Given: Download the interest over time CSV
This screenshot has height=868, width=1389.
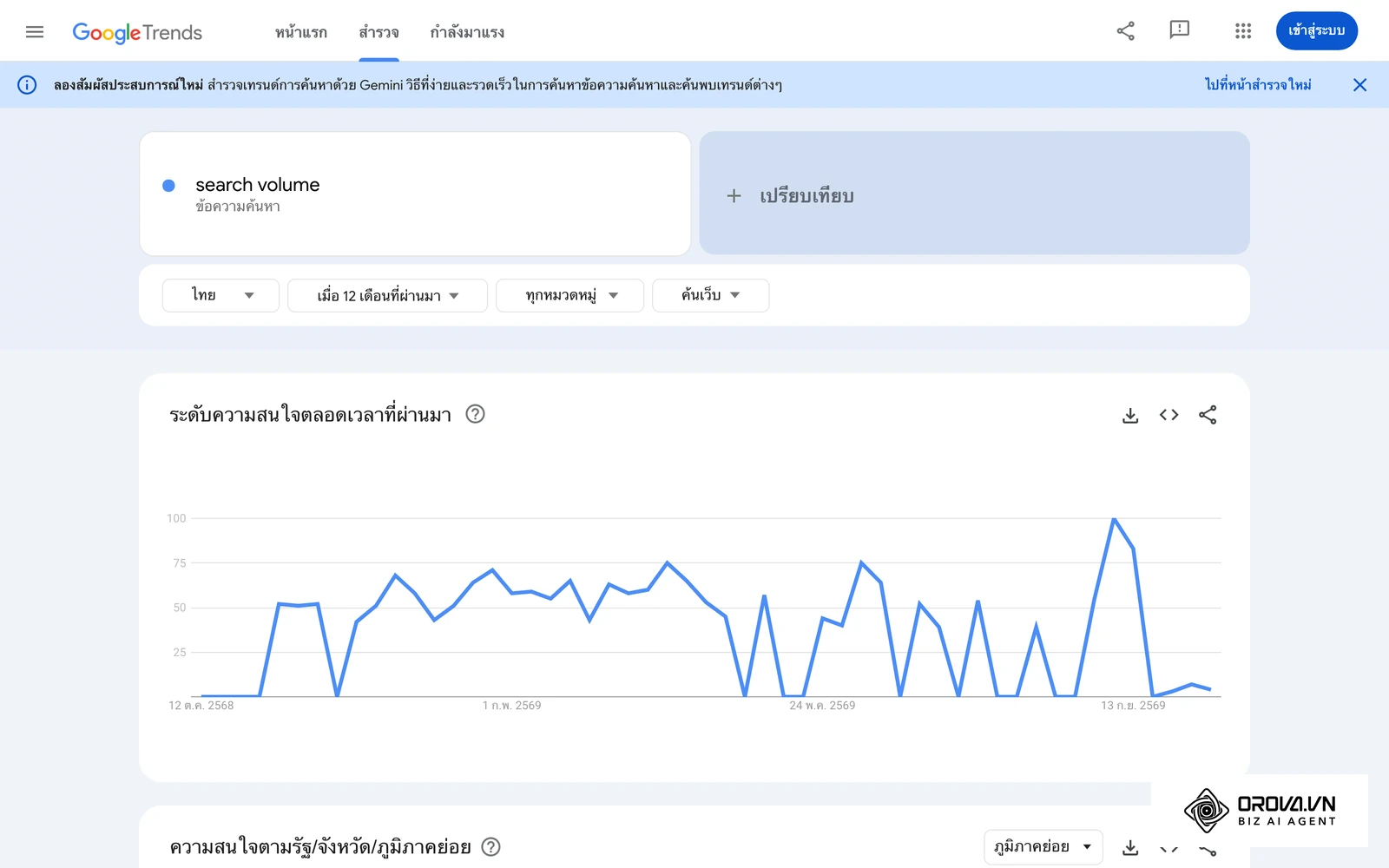Looking at the screenshot, I should tap(1130, 415).
